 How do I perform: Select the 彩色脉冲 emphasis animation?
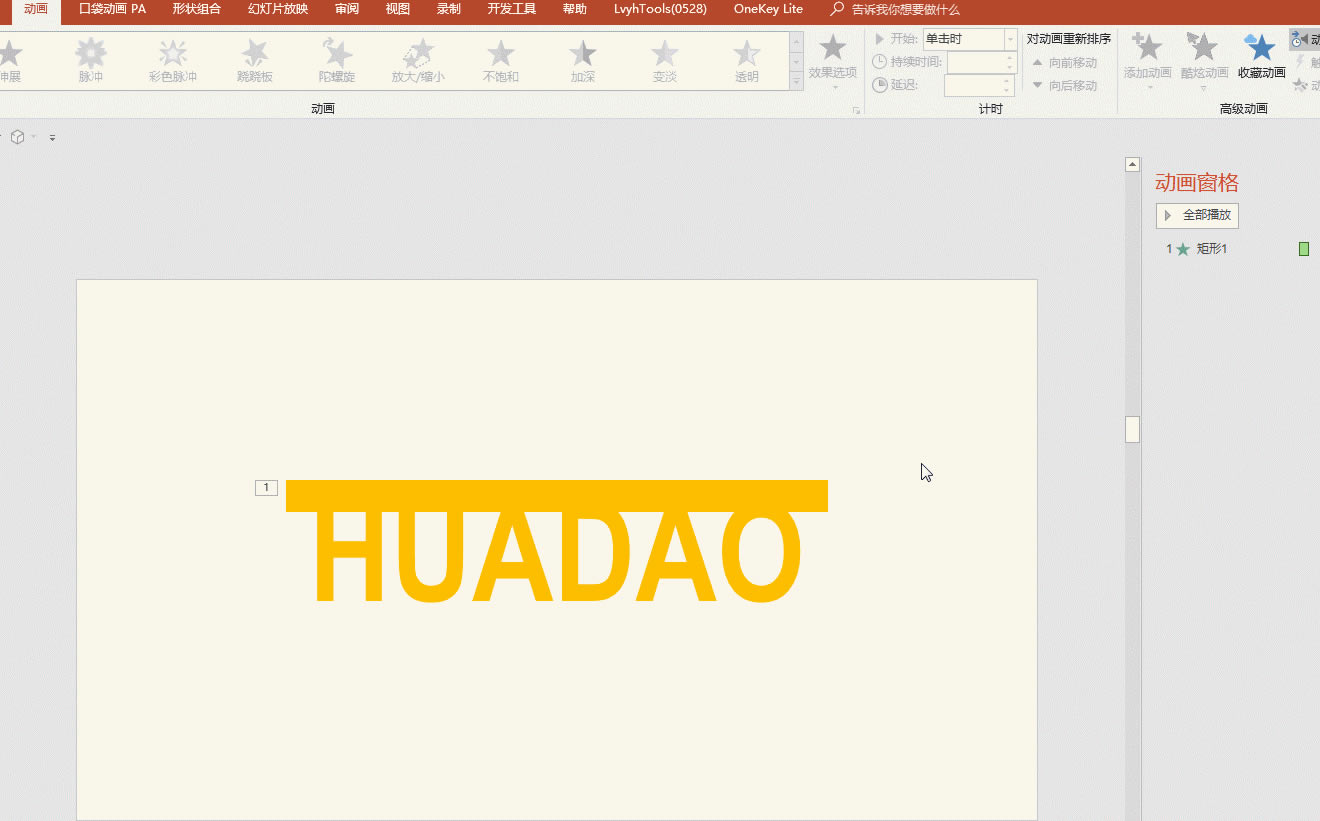(x=173, y=61)
